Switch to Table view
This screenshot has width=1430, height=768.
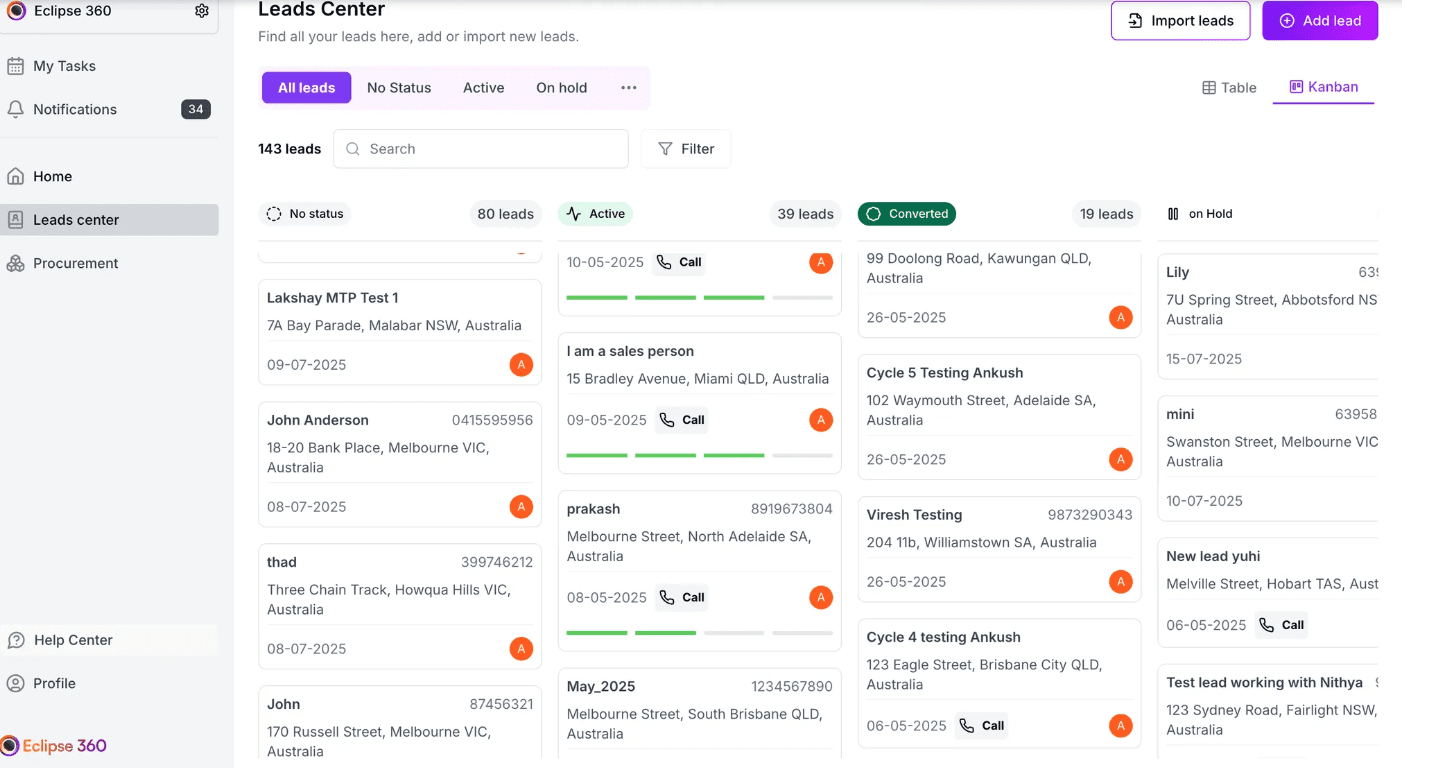pyautogui.click(x=1229, y=88)
